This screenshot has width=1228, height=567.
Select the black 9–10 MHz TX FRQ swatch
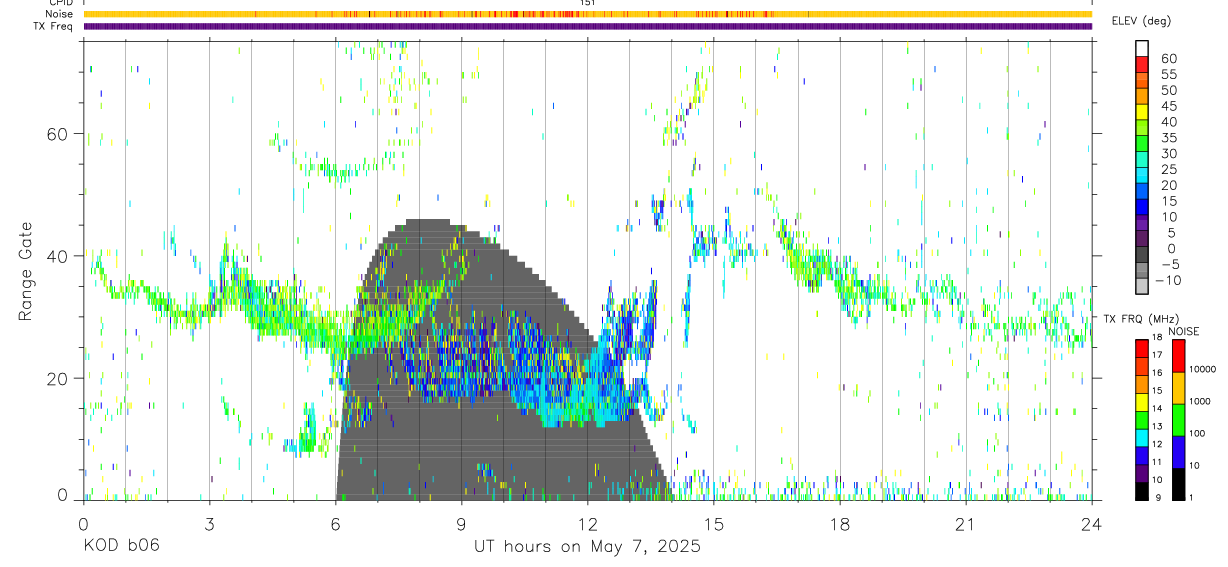[1142, 490]
